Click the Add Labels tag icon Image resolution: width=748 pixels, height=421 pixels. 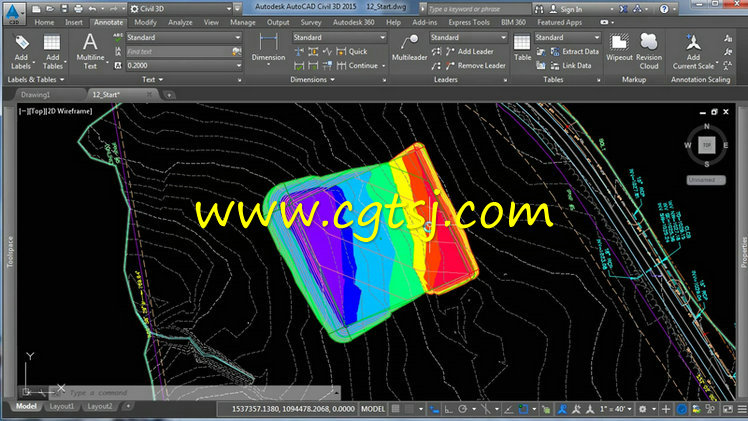pos(21,43)
